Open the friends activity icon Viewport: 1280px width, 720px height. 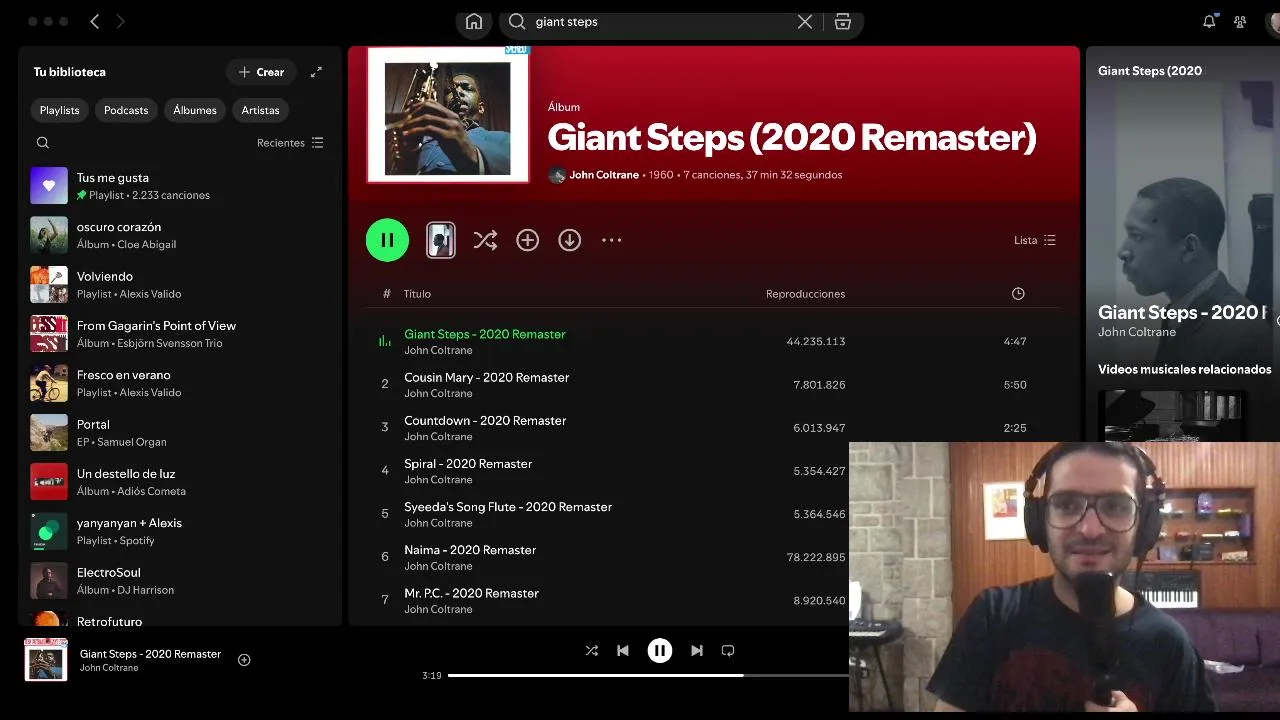click(x=1240, y=21)
